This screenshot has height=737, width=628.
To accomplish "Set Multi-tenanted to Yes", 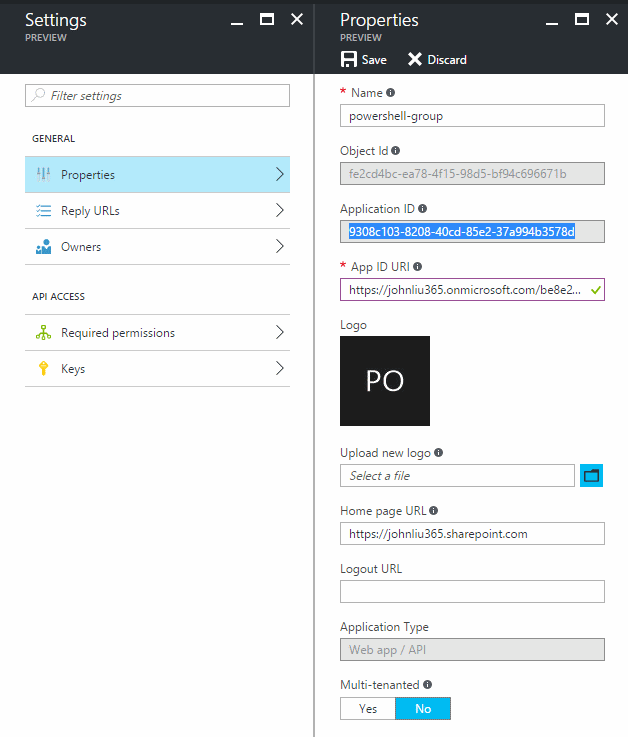I will pyautogui.click(x=368, y=708).
